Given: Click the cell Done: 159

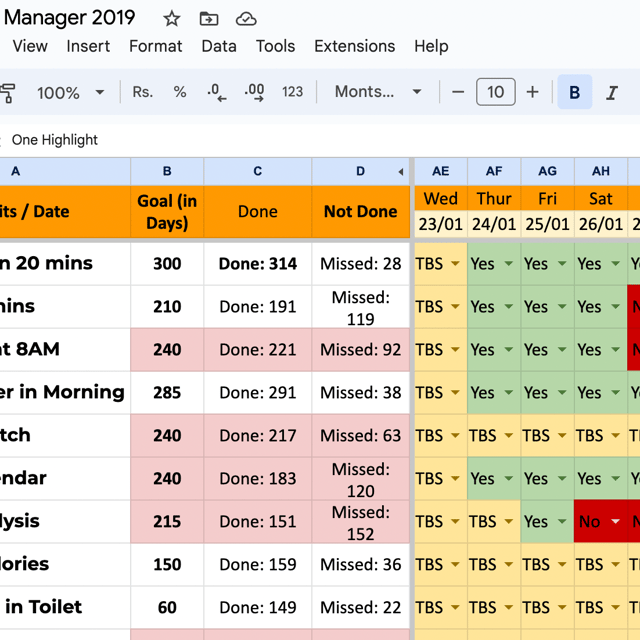Looking at the screenshot, I should tap(258, 564).
